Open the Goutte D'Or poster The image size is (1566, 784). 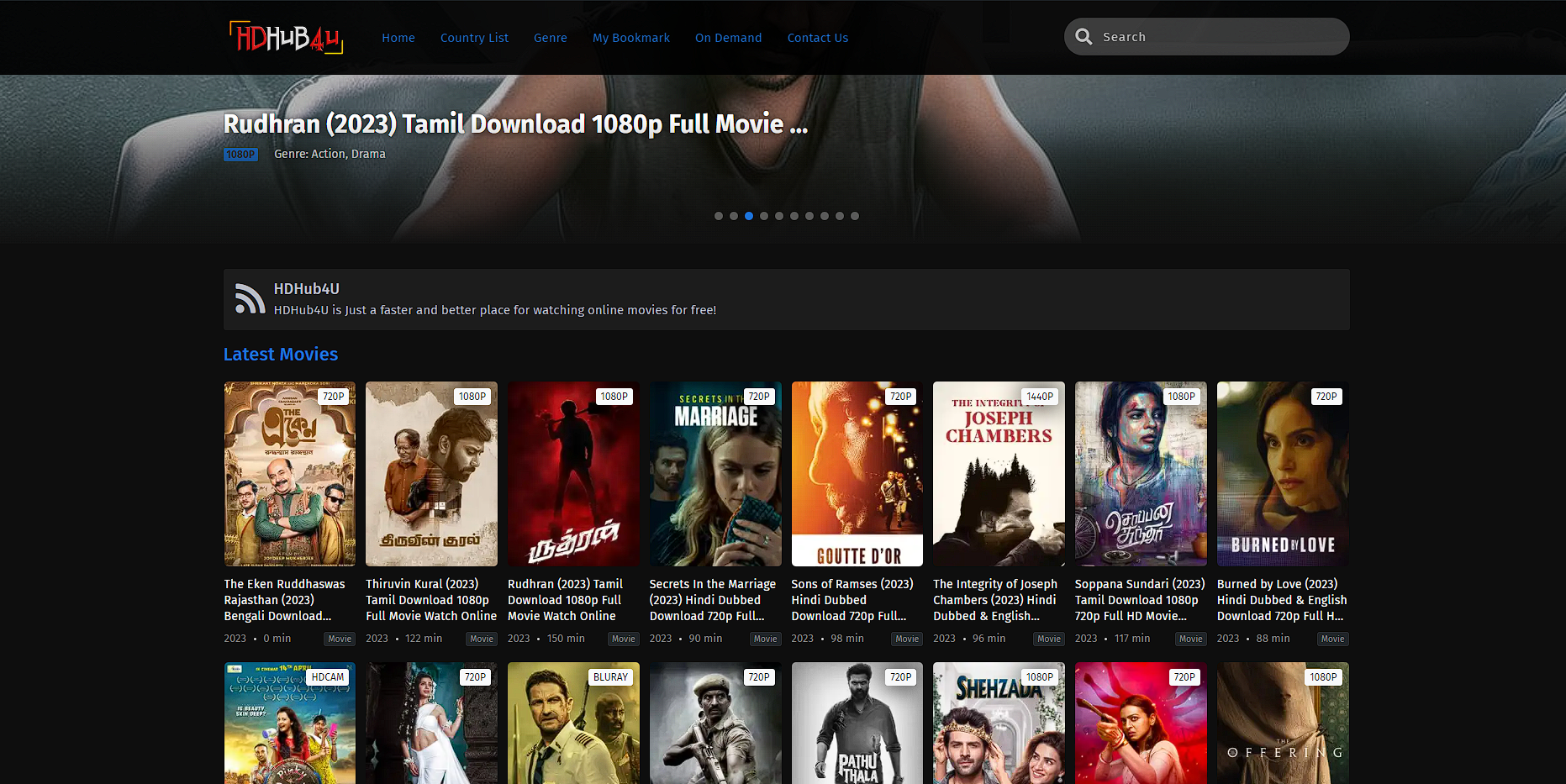point(857,474)
